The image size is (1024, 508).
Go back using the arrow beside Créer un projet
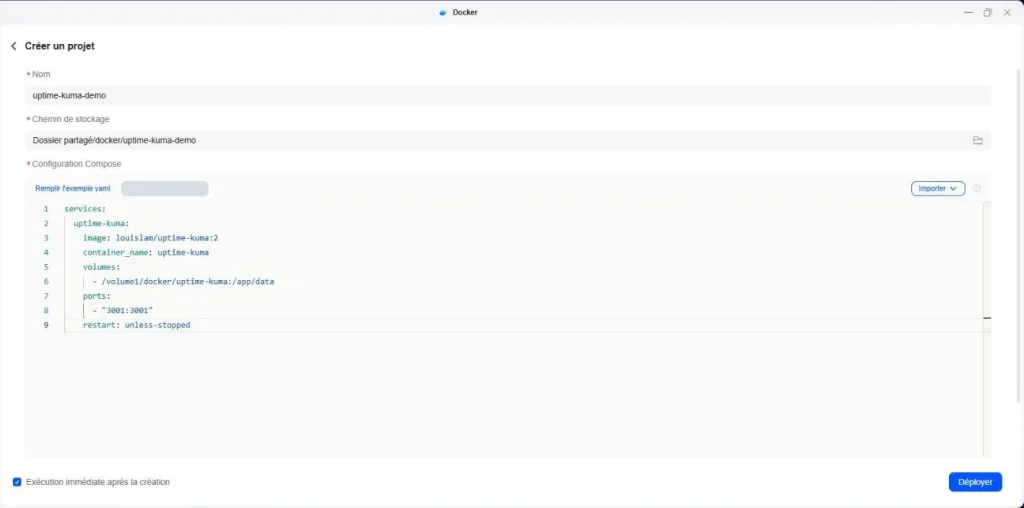point(14,46)
